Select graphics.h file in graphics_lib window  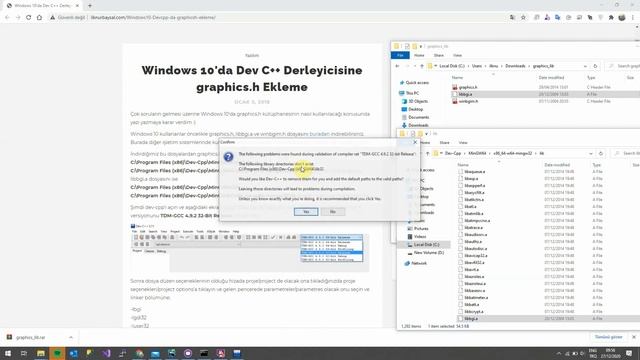click(468, 87)
